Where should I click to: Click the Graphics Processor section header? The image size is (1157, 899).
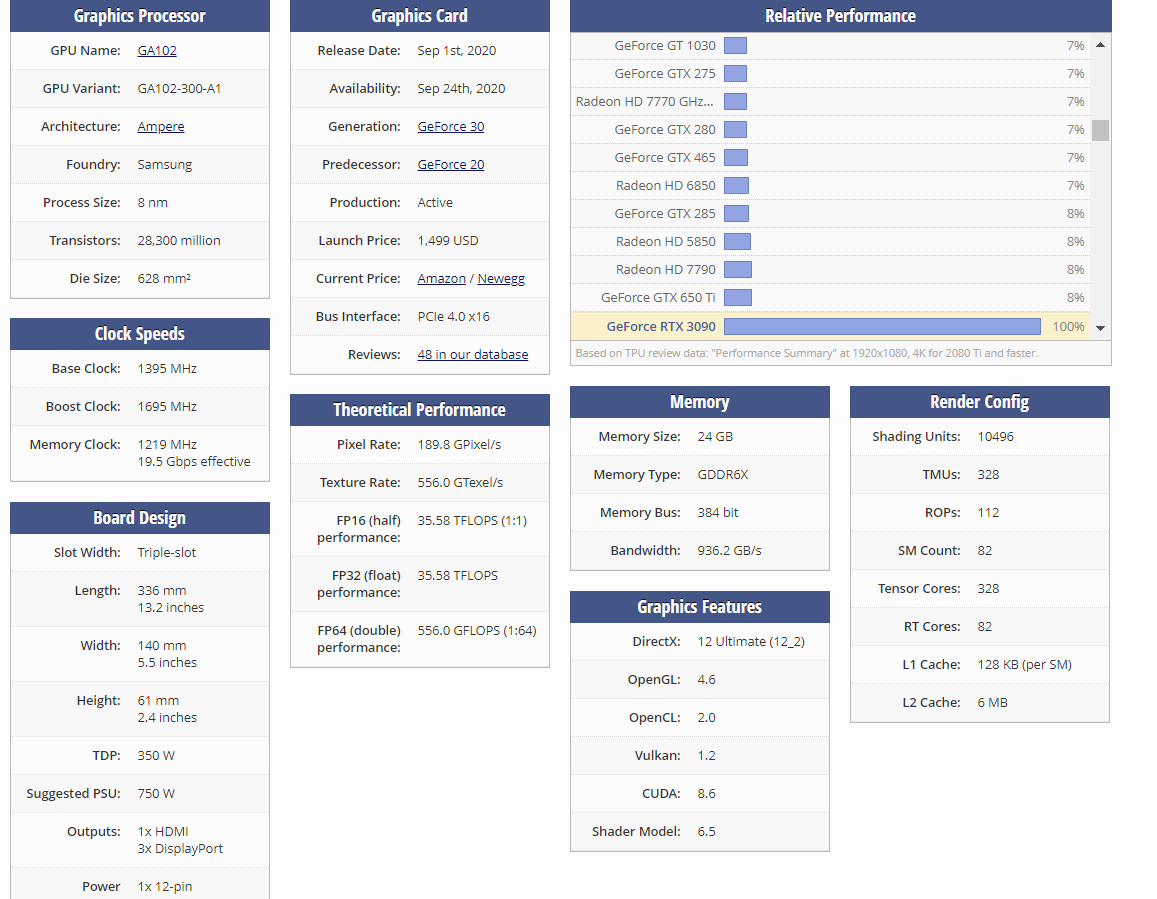139,16
